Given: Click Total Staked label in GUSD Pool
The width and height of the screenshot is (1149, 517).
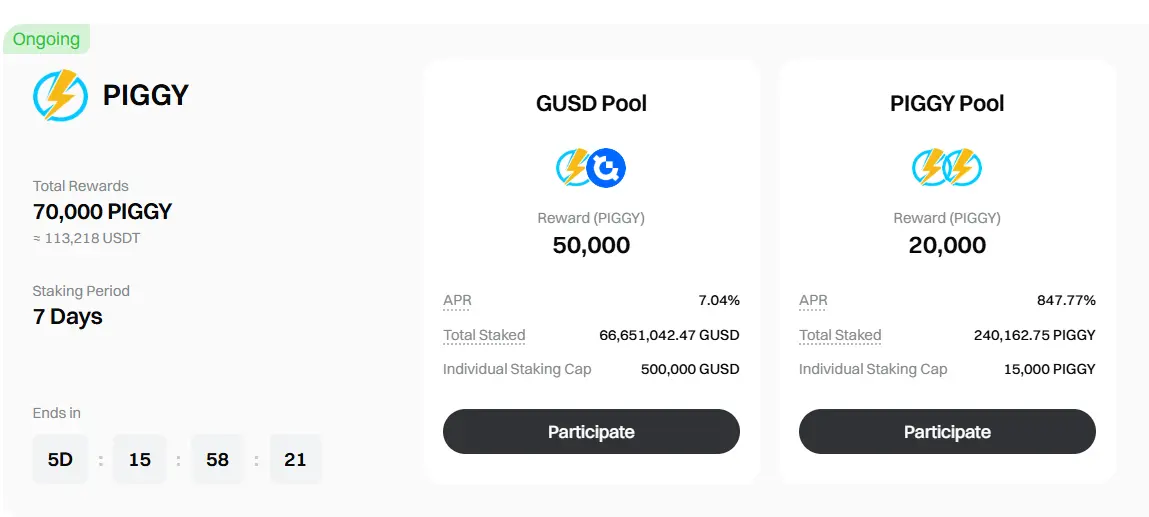Looking at the screenshot, I should tap(484, 335).
